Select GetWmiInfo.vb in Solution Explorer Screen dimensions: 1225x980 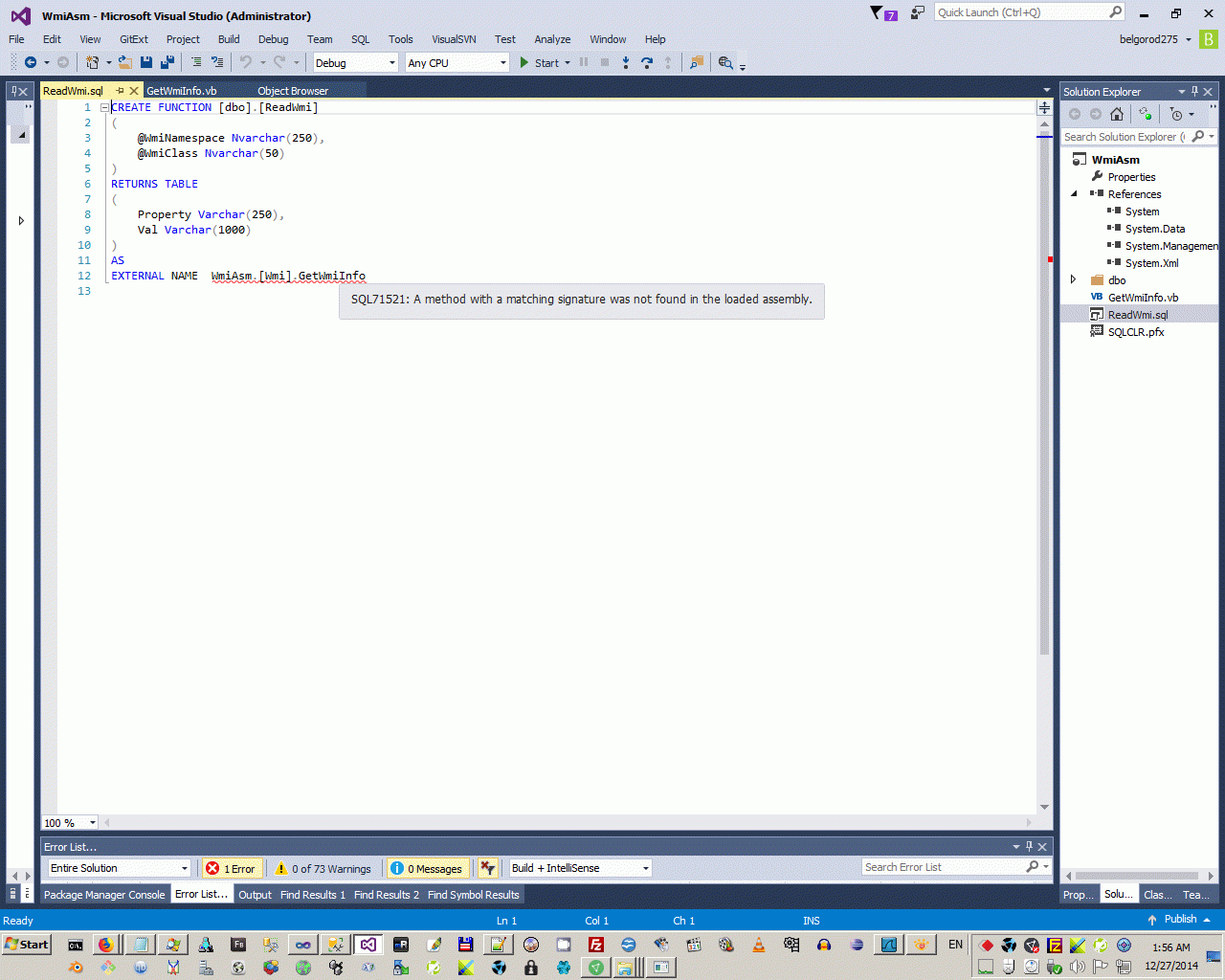pyautogui.click(x=1143, y=298)
